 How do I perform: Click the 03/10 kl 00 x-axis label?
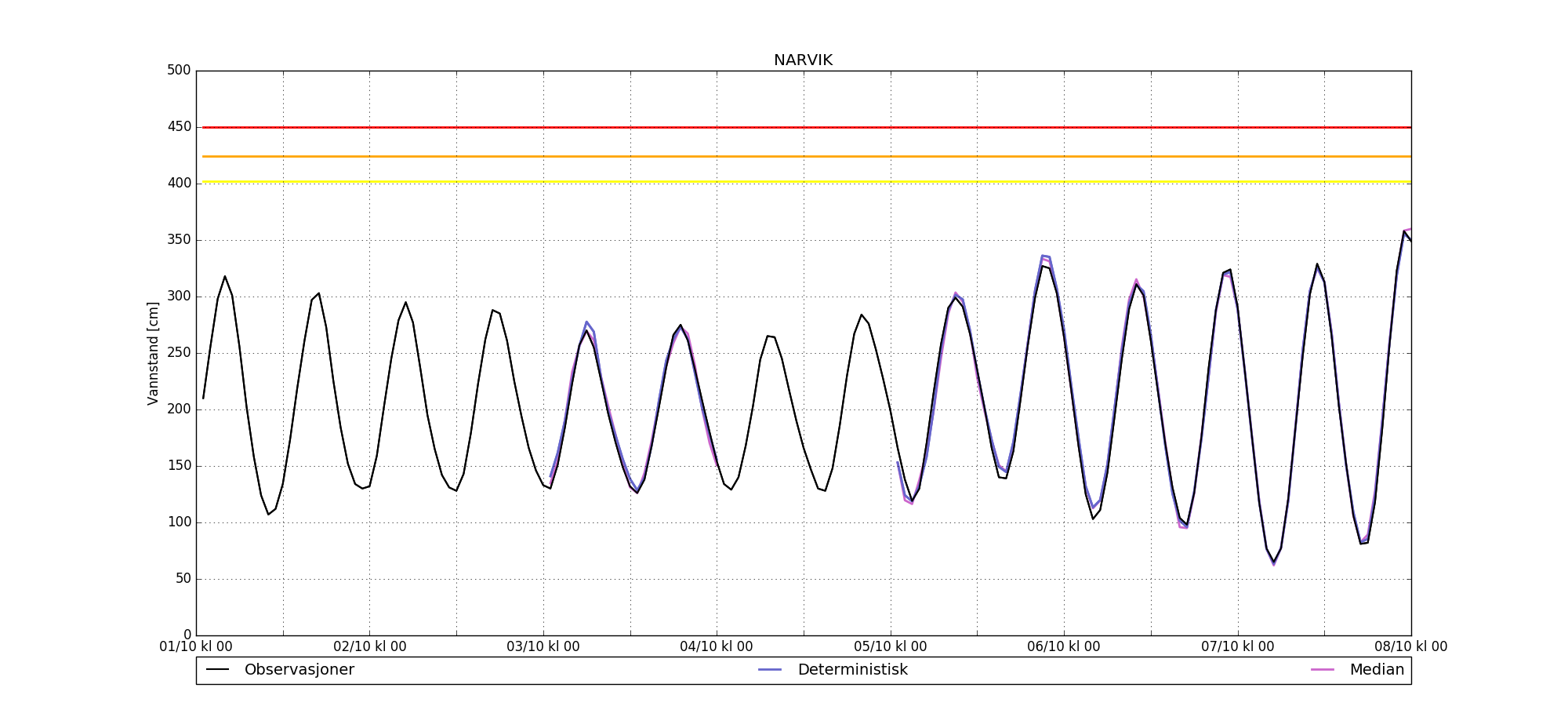[x=543, y=647]
